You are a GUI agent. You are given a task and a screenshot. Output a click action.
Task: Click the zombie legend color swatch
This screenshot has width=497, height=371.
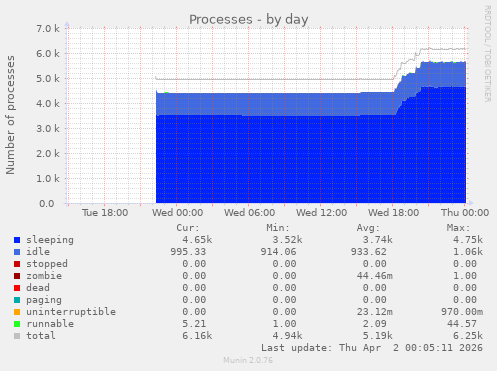[17, 276]
